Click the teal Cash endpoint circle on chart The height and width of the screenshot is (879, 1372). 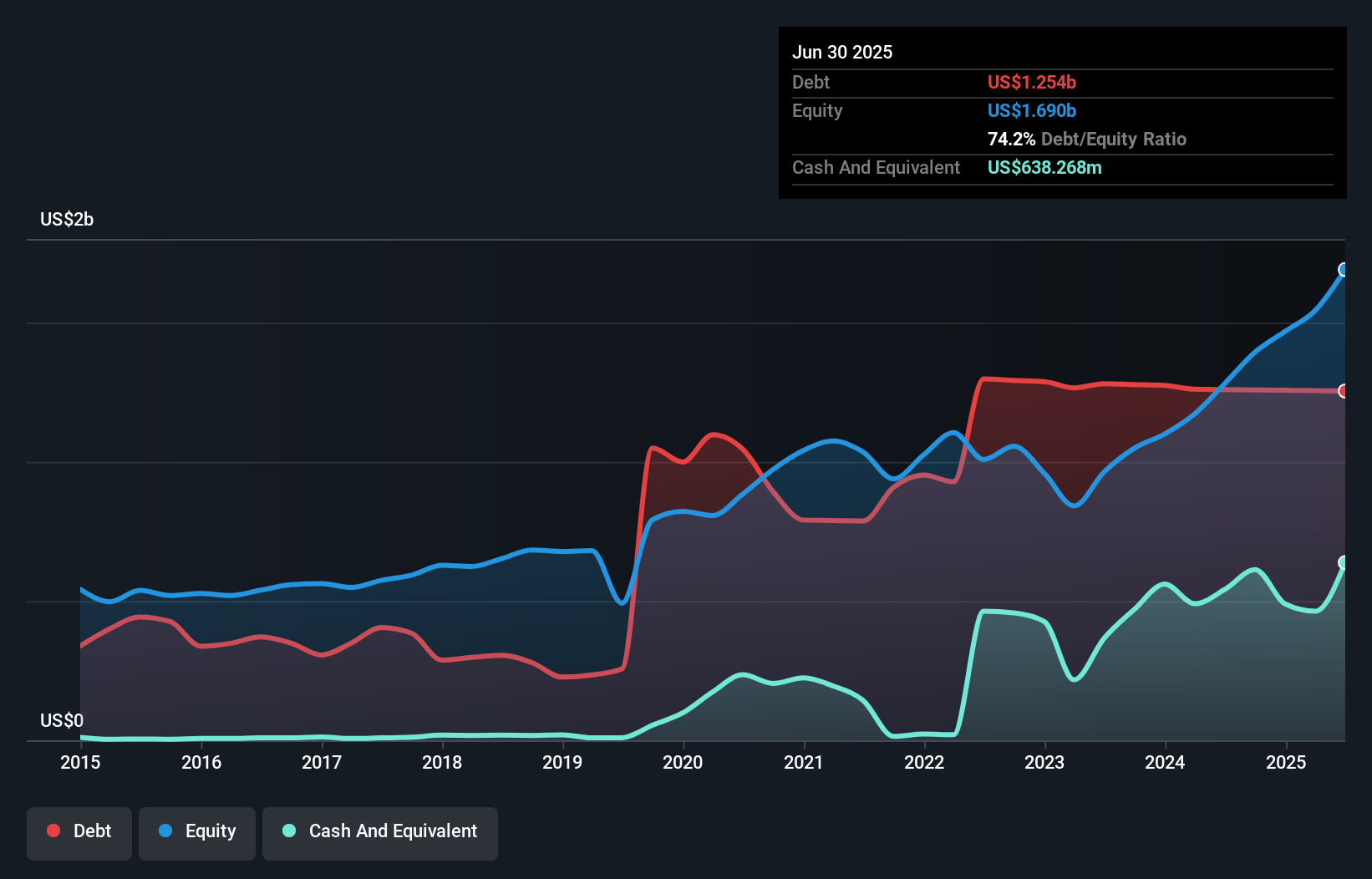(x=1344, y=562)
